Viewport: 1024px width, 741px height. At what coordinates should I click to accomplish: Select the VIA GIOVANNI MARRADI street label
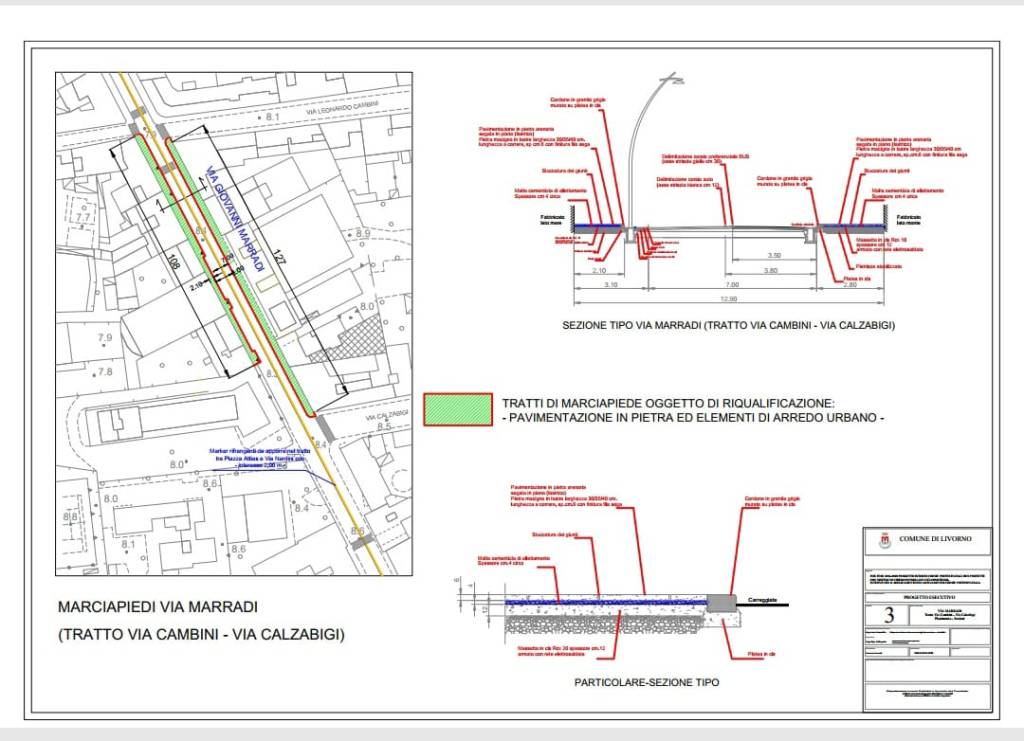point(234,219)
